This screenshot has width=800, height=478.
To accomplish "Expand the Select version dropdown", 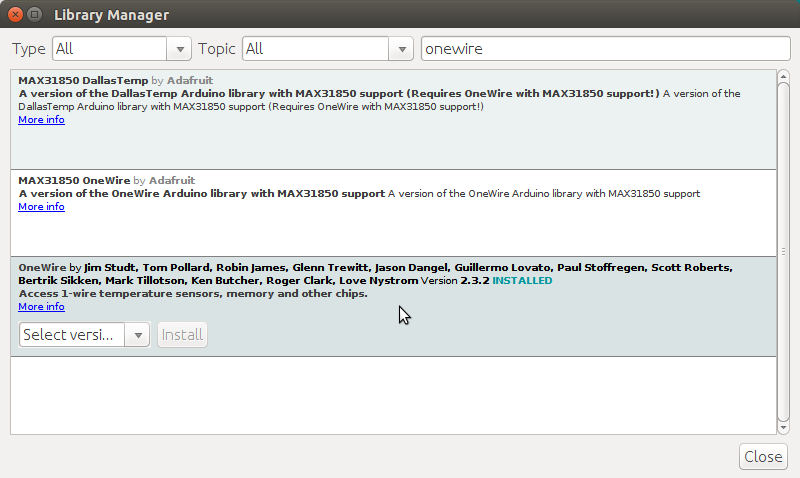I will coord(84,335).
